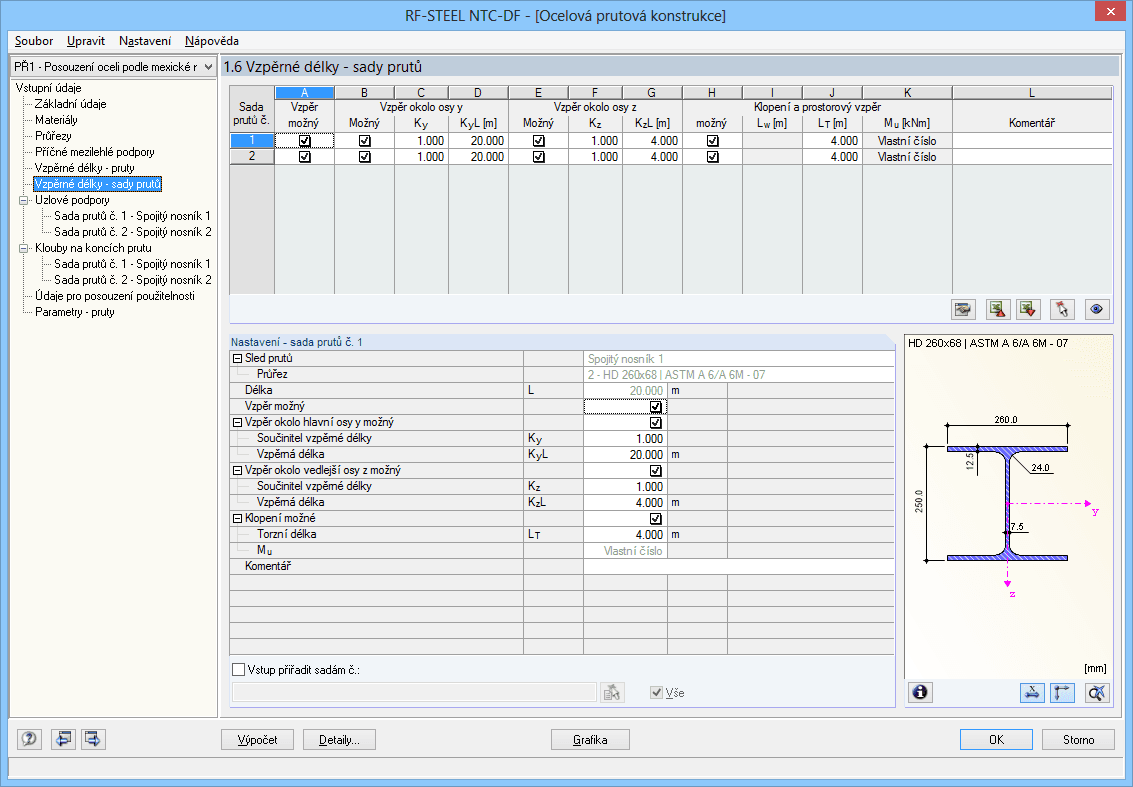Select 'Parametry - pruty' tree item
The image size is (1133, 787).
click(75, 312)
